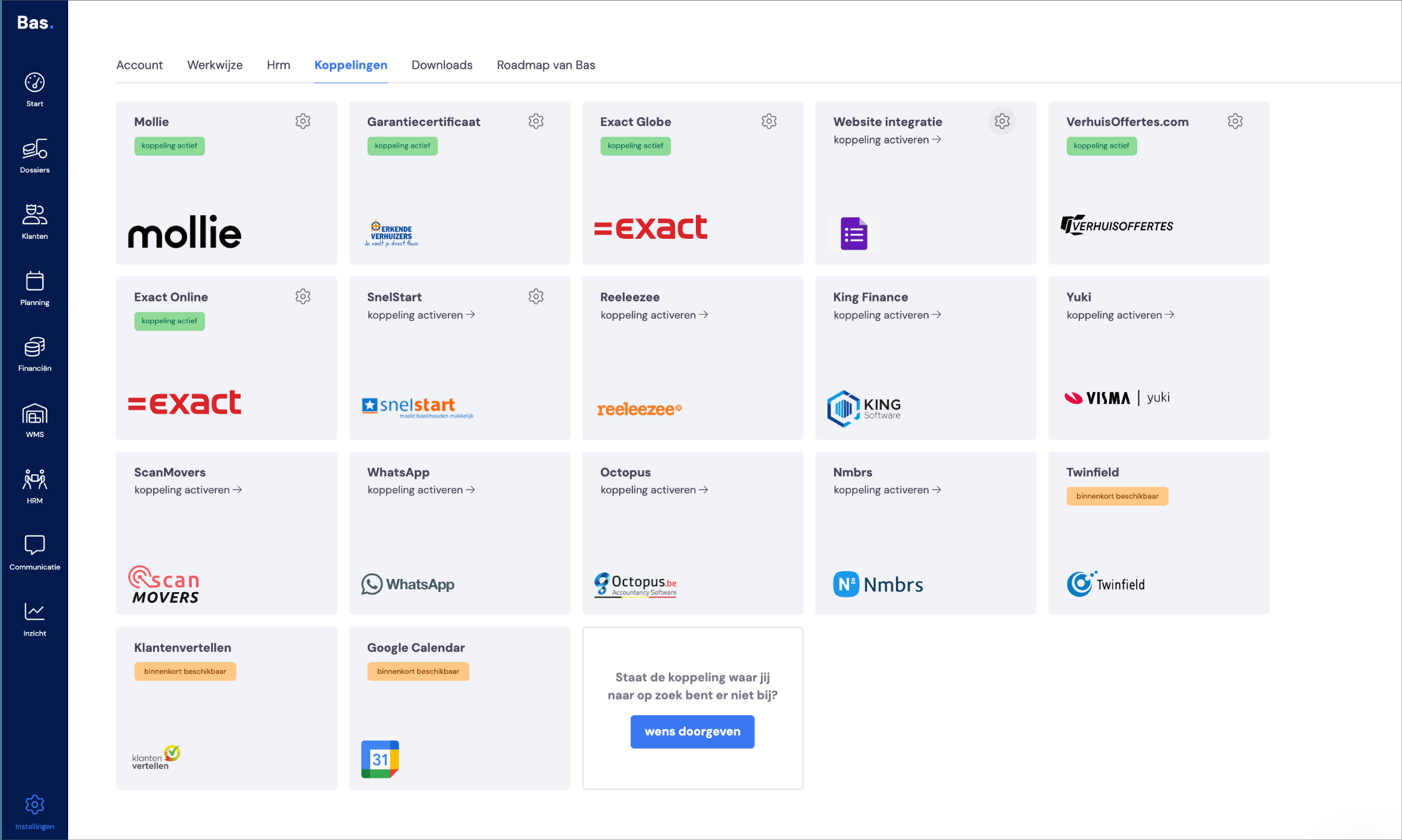Screen dimensions: 1402x840
Task: Switch to the Downloads tab
Action: click(x=442, y=65)
